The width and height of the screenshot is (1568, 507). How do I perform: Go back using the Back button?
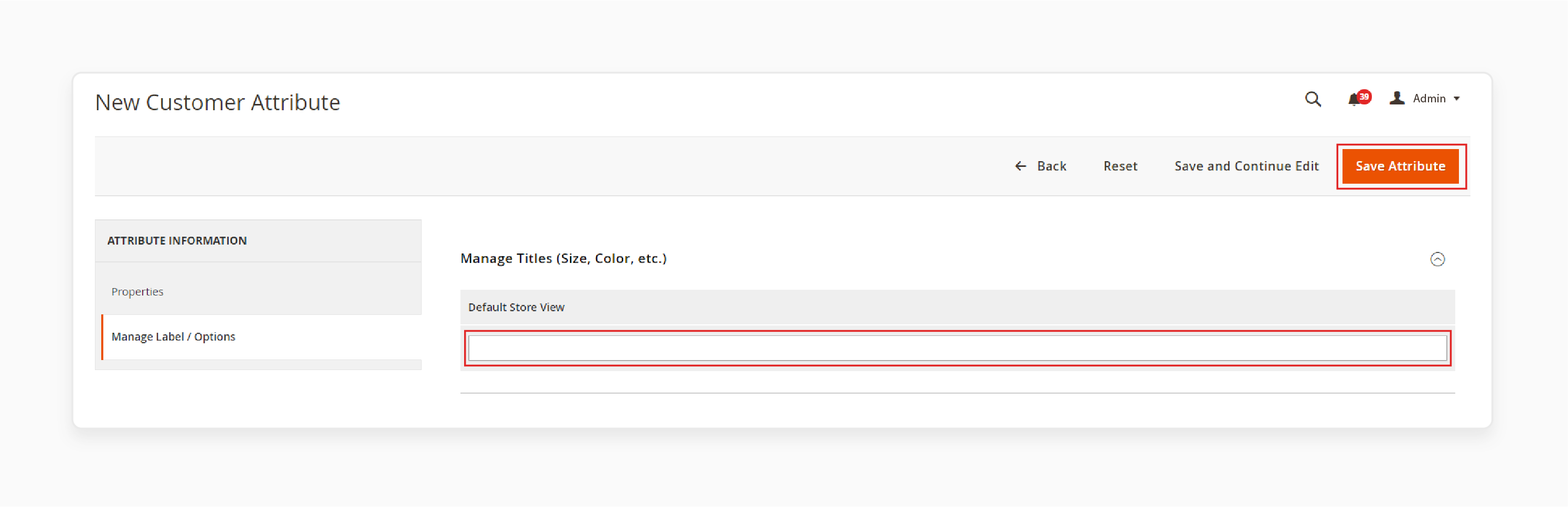pyautogui.click(x=1040, y=166)
